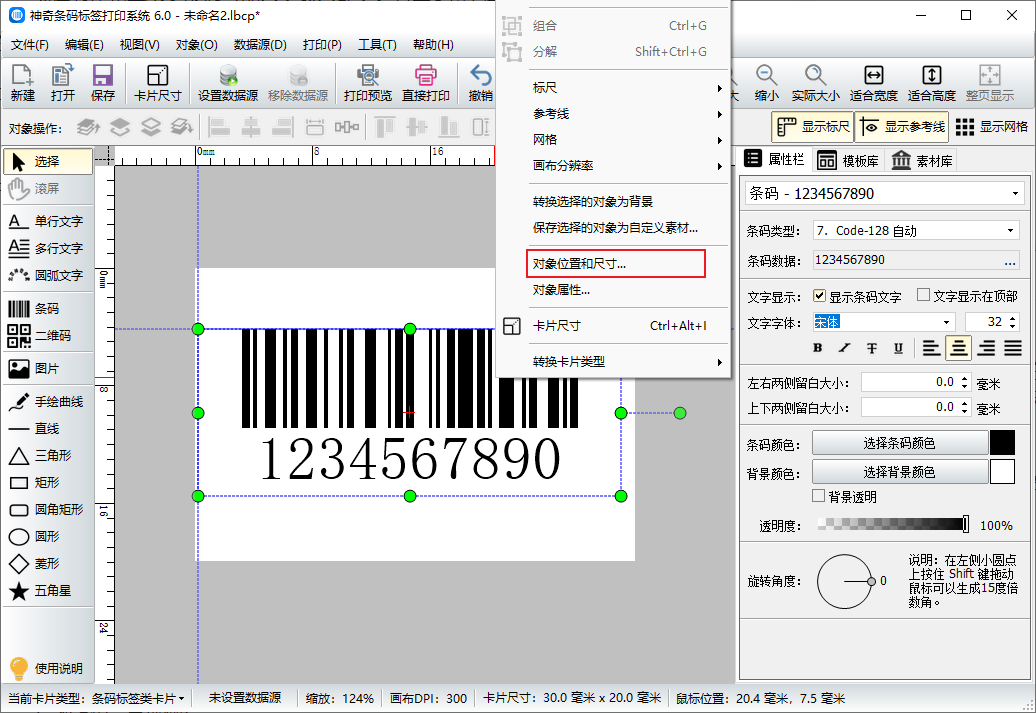The height and width of the screenshot is (713, 1036).
Task: Enable 背景透明 checkbox
Action: click(819, 496)
